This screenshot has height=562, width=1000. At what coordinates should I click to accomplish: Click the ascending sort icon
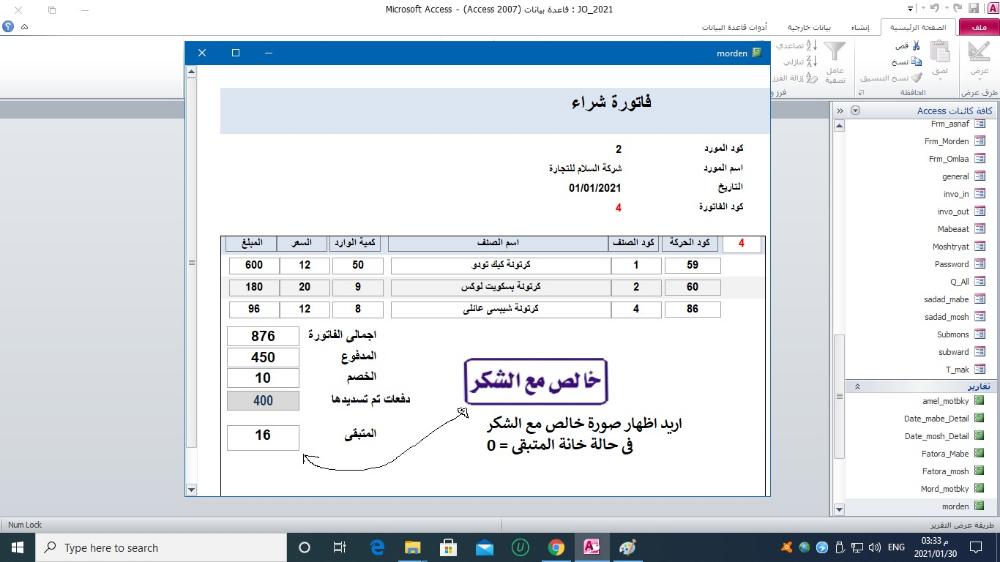(x=811, y=45)
